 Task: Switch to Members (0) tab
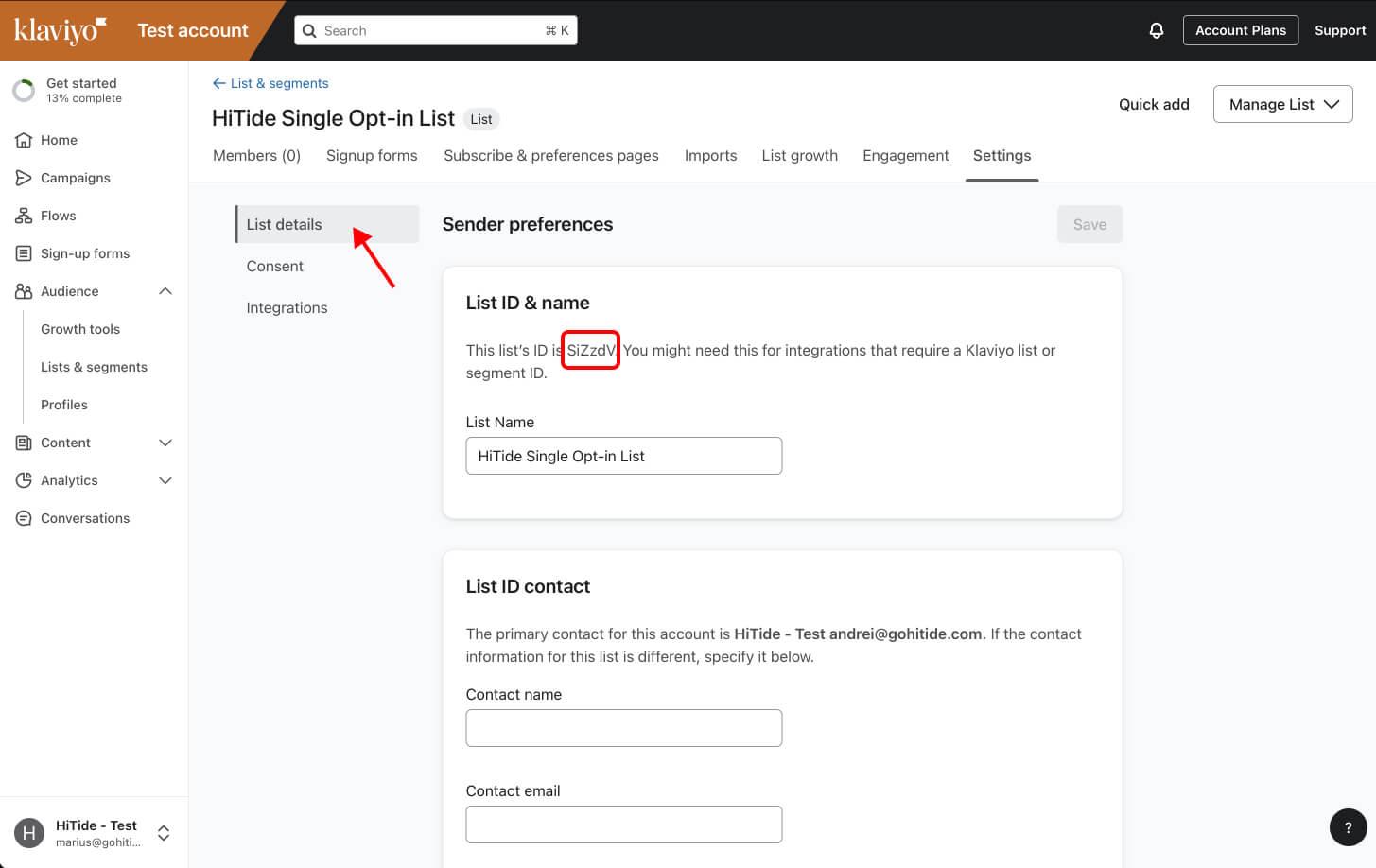(256, 156)
